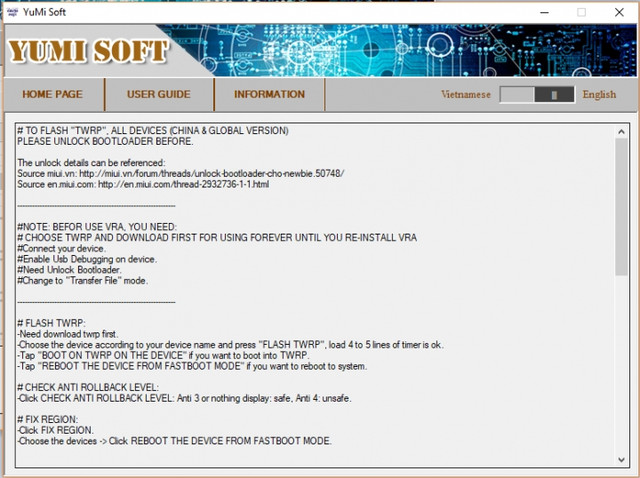The image size is (640, 478).
Task: Open the USER GUIDE tab
Action: tap(159, 94)
